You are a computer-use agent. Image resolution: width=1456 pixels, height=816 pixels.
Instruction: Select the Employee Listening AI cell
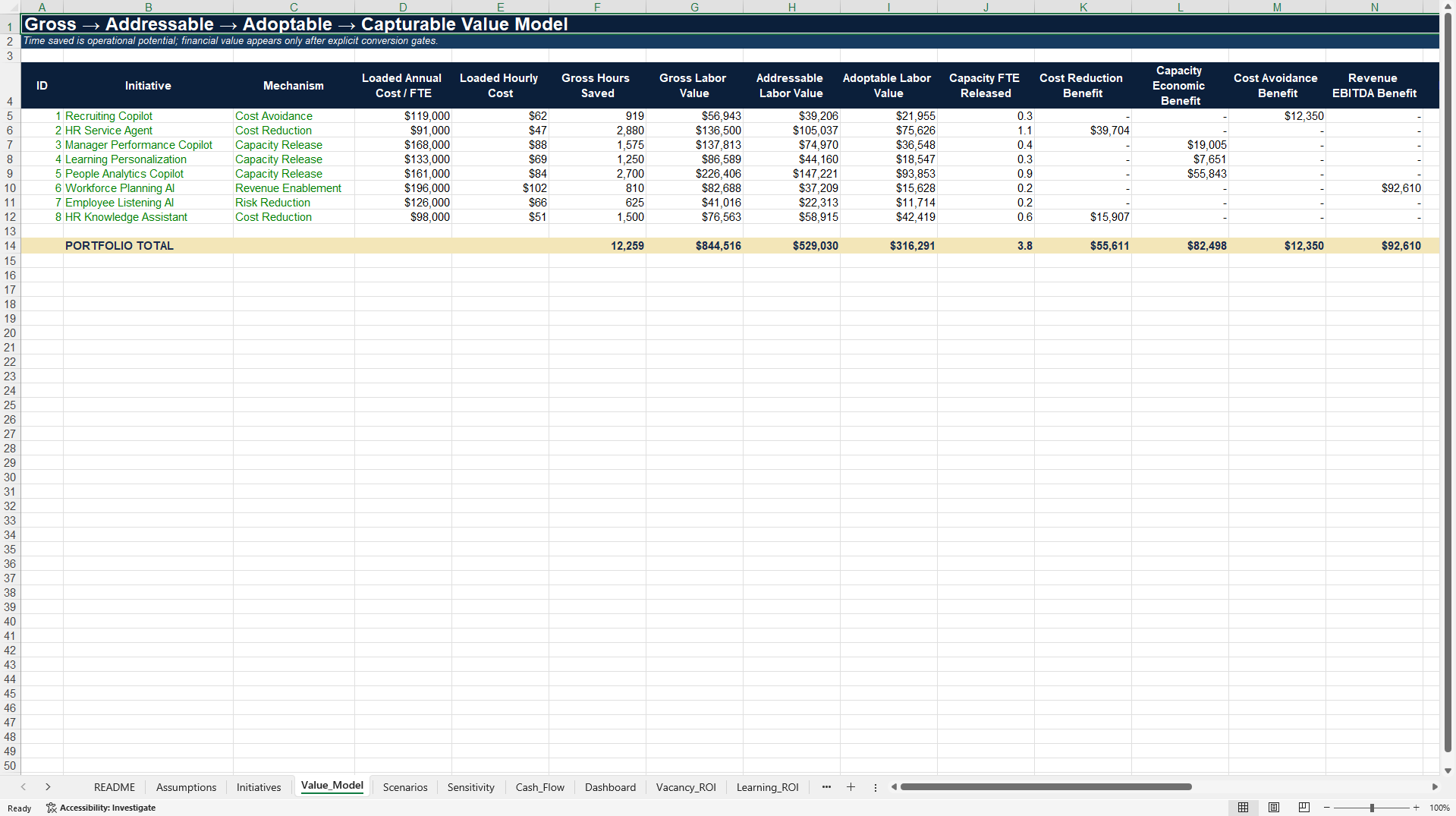click(x=148, y=203)
